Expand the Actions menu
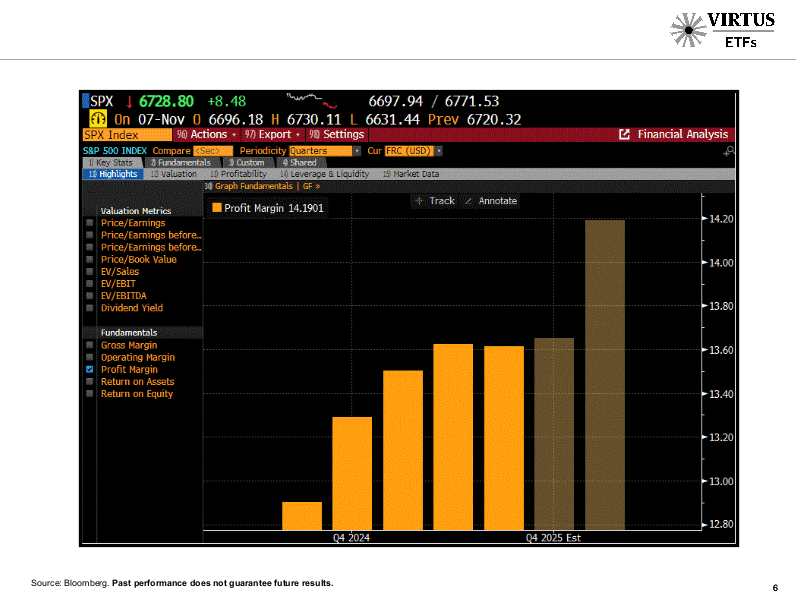The image size is (796, 598). tap(208, 135)
